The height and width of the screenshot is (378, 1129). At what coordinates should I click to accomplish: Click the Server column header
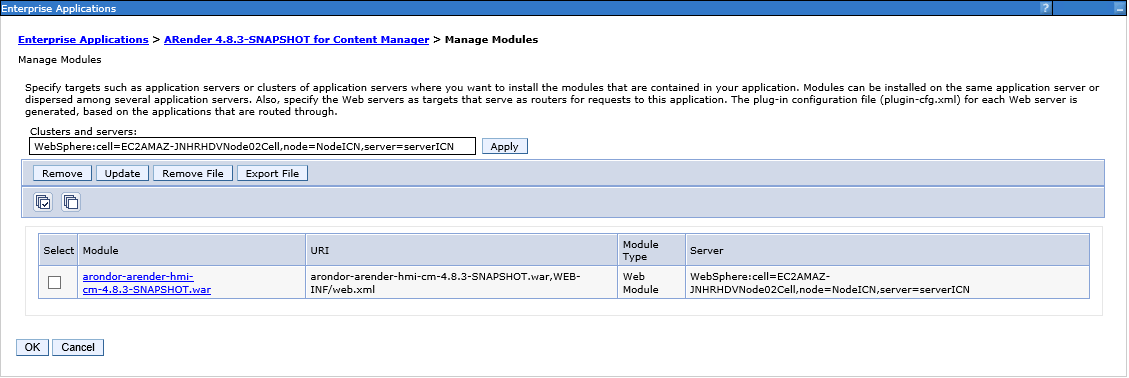click(887, 251)
